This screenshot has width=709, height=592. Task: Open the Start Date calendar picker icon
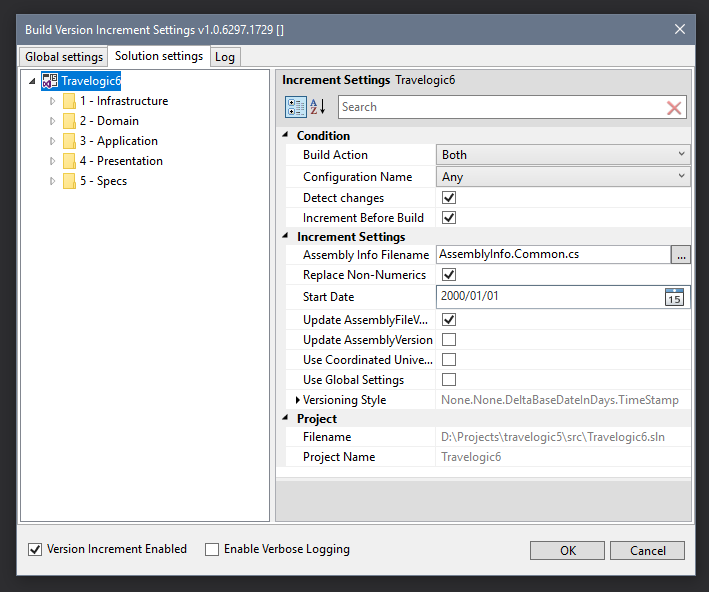tap(674, 297)
